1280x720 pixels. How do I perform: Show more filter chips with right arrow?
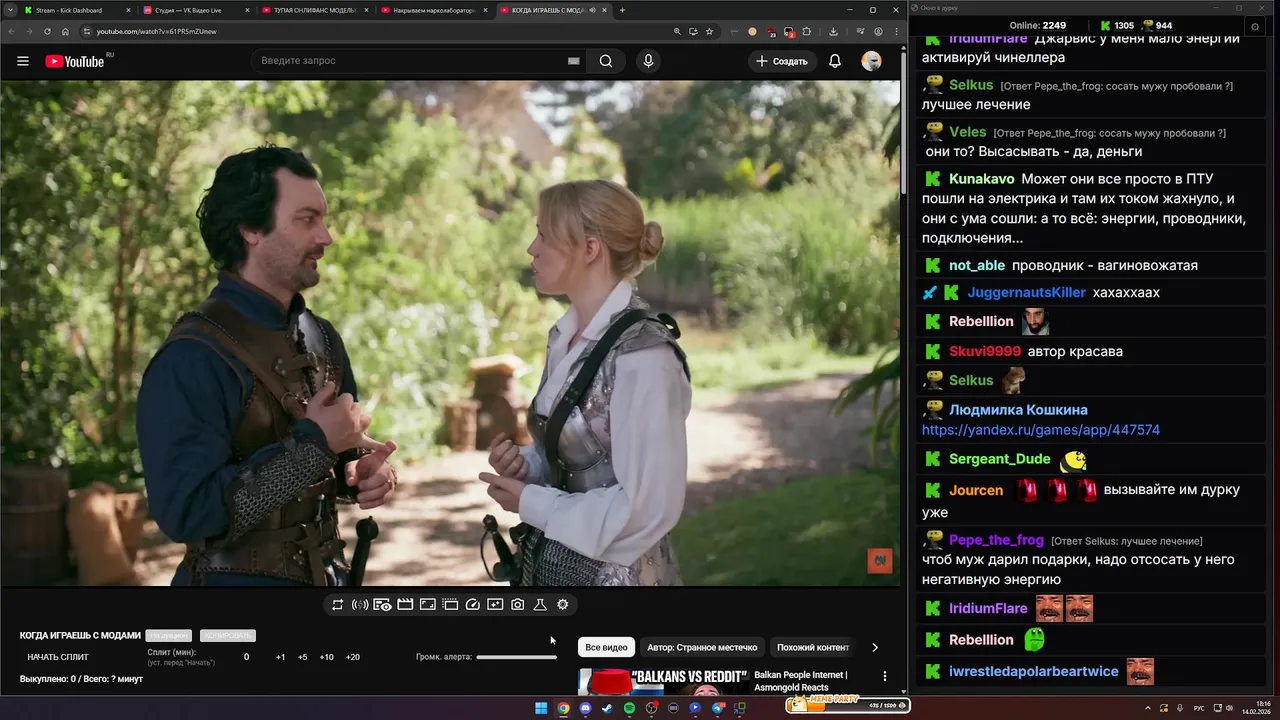(x=875, y=647)
